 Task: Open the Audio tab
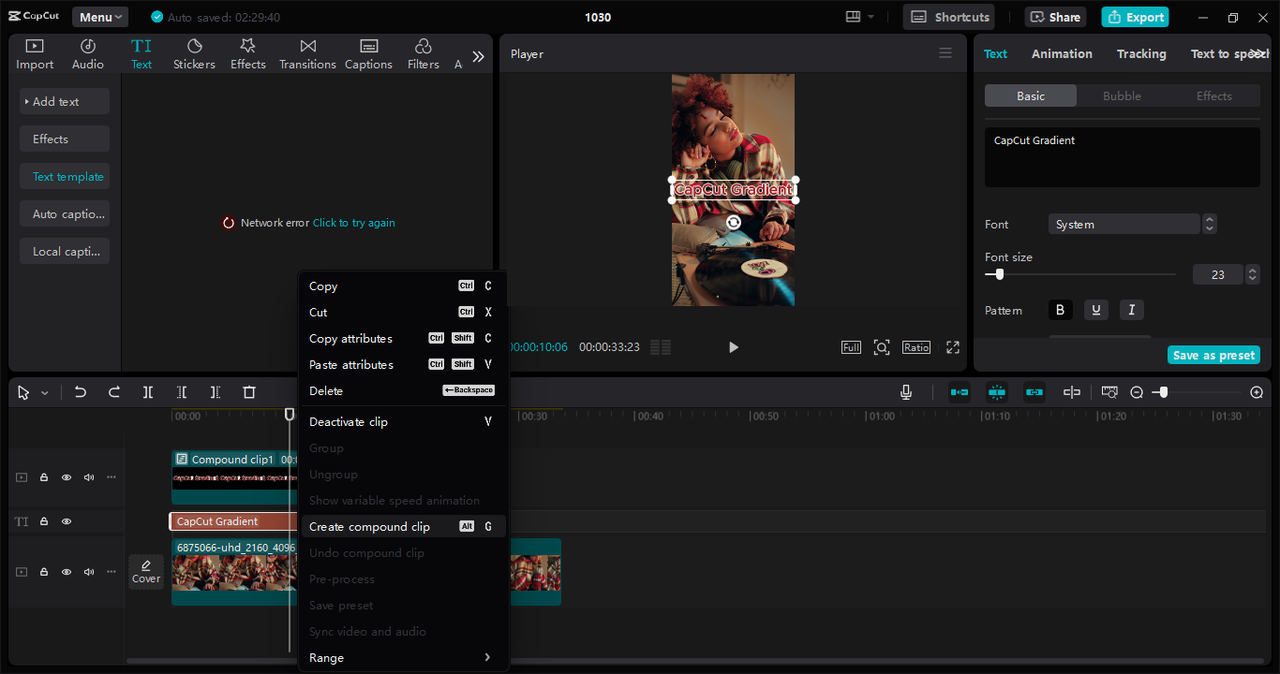pyautogui.click(x=88, y=54)
